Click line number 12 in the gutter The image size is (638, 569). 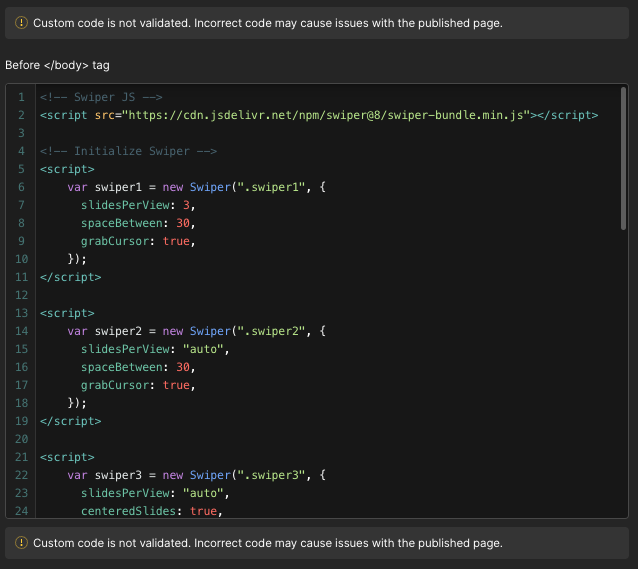22,295
